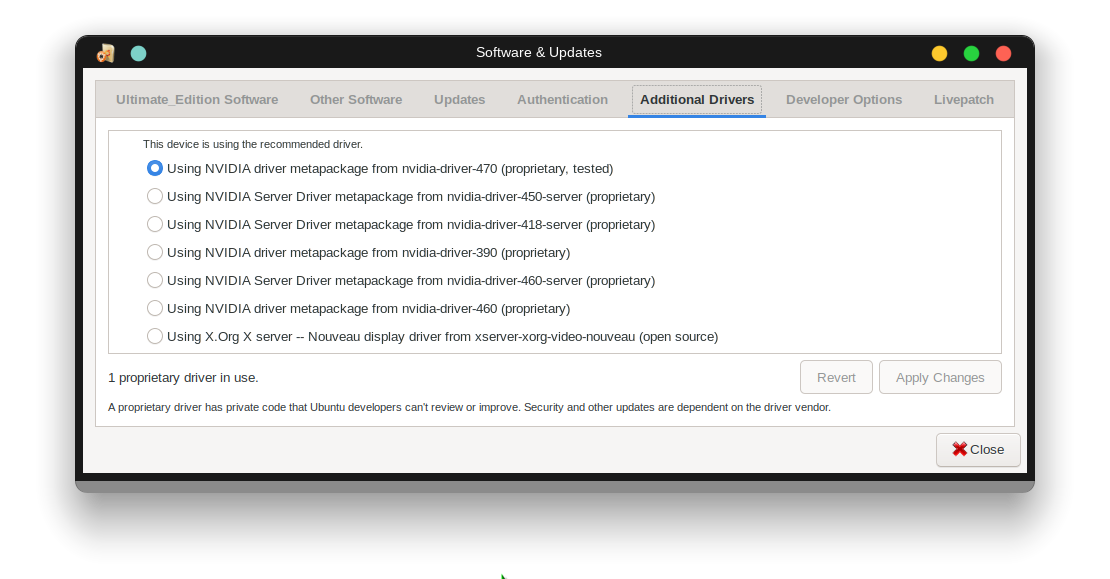Open the Ultimate_Edition Software tab
Viewport: 1110px width, 579px height.
[x=197, y=100]
